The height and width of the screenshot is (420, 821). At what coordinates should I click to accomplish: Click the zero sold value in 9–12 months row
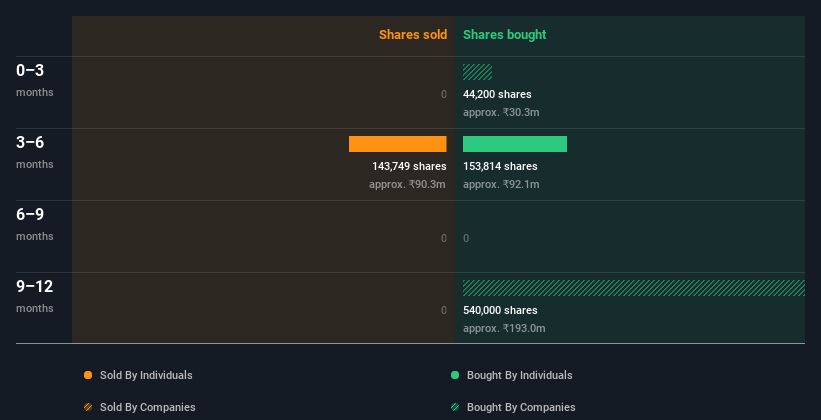(x=443, y=310)
